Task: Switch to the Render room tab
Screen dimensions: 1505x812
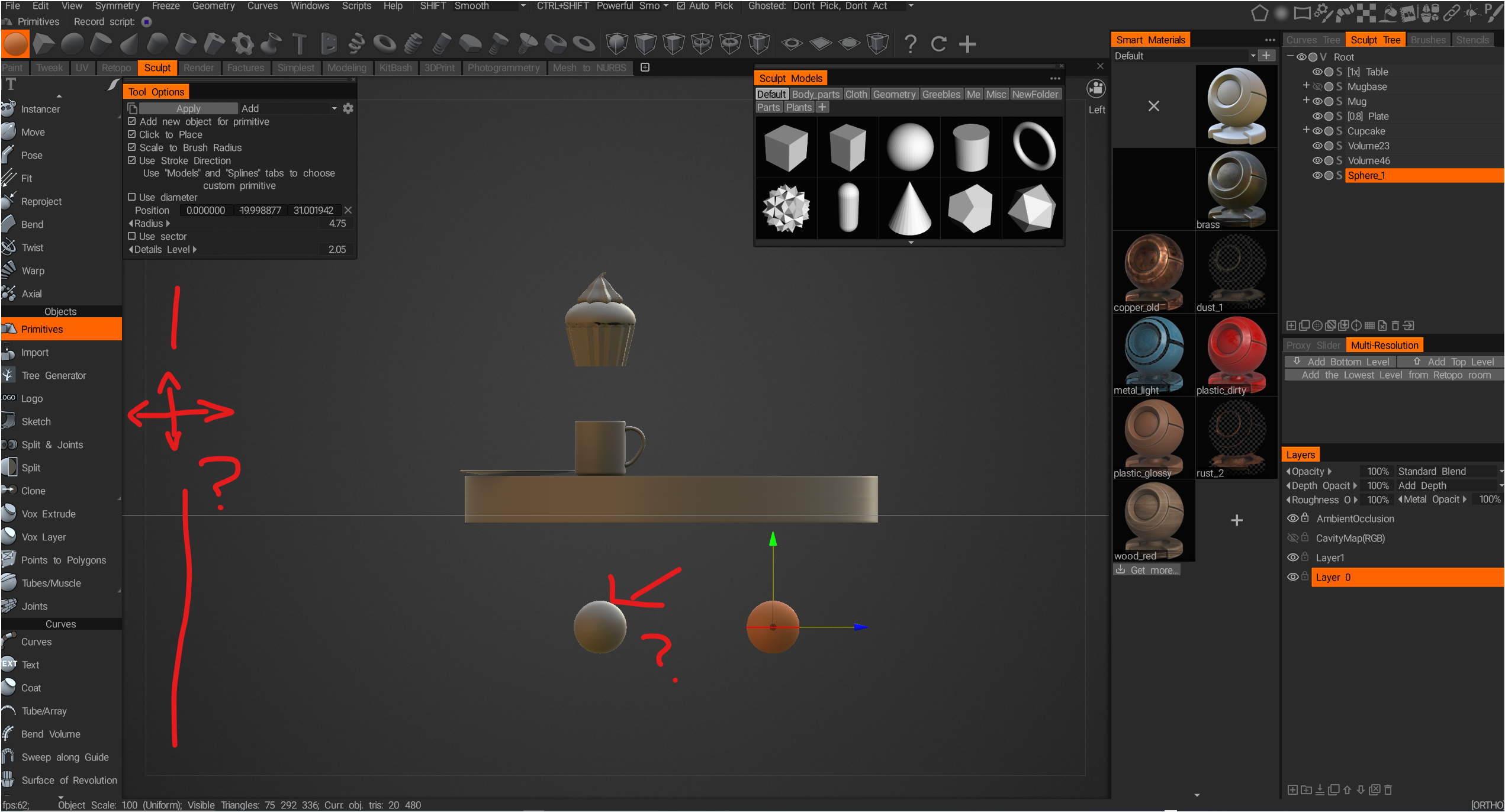Action: tap(198, 67)
